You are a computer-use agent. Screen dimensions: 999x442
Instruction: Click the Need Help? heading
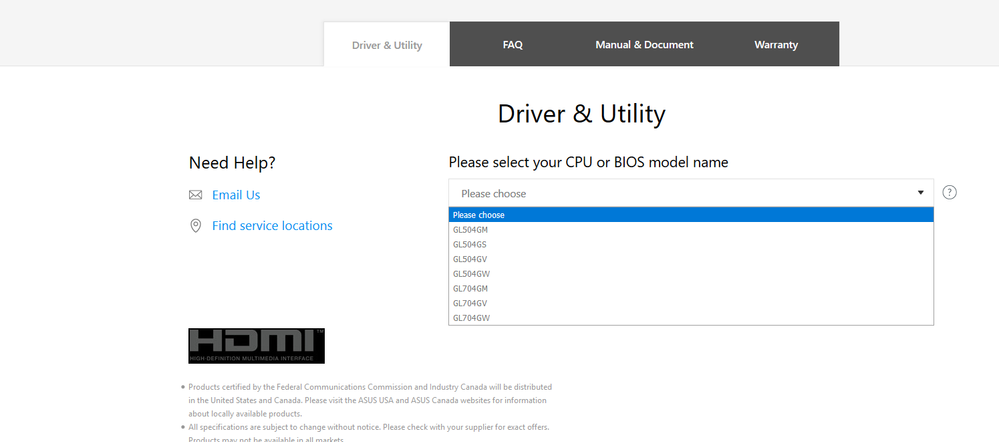pos(232,163)
